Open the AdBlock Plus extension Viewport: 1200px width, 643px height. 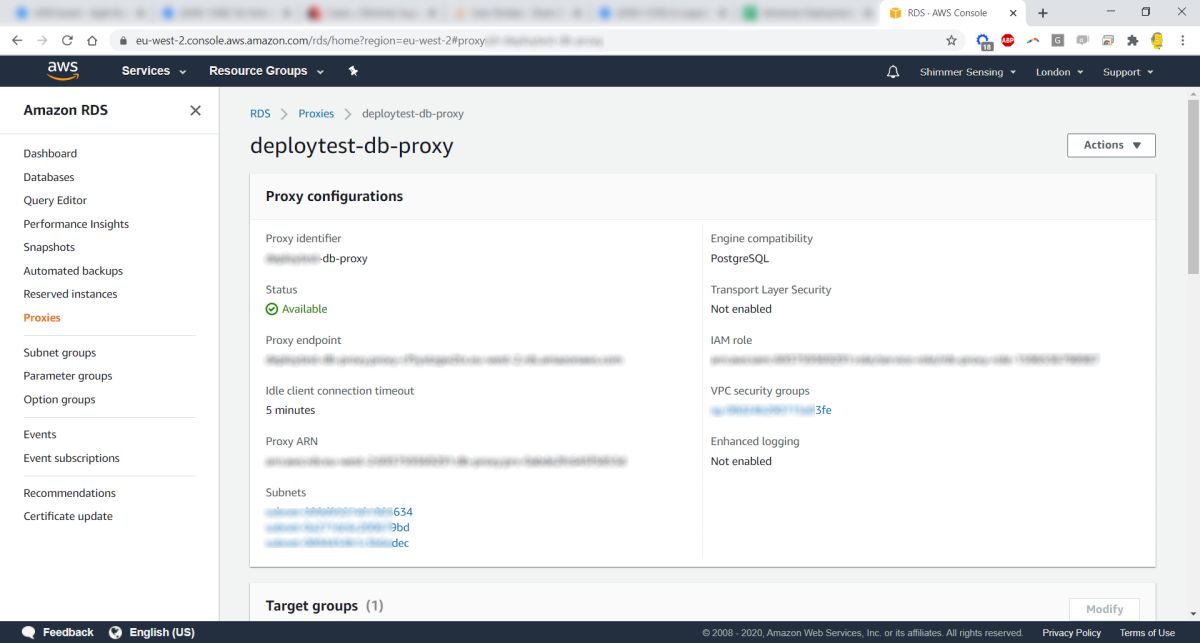tap(1008, 41)
